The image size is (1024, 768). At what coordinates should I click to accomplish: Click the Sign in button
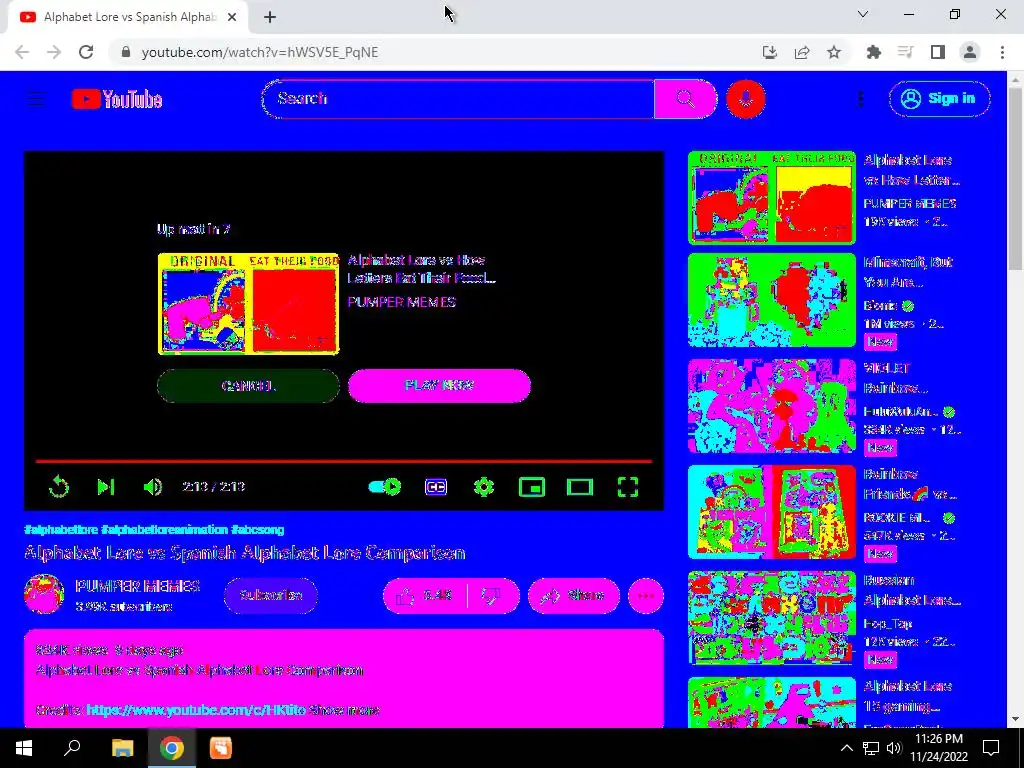(x=939, y=99)
